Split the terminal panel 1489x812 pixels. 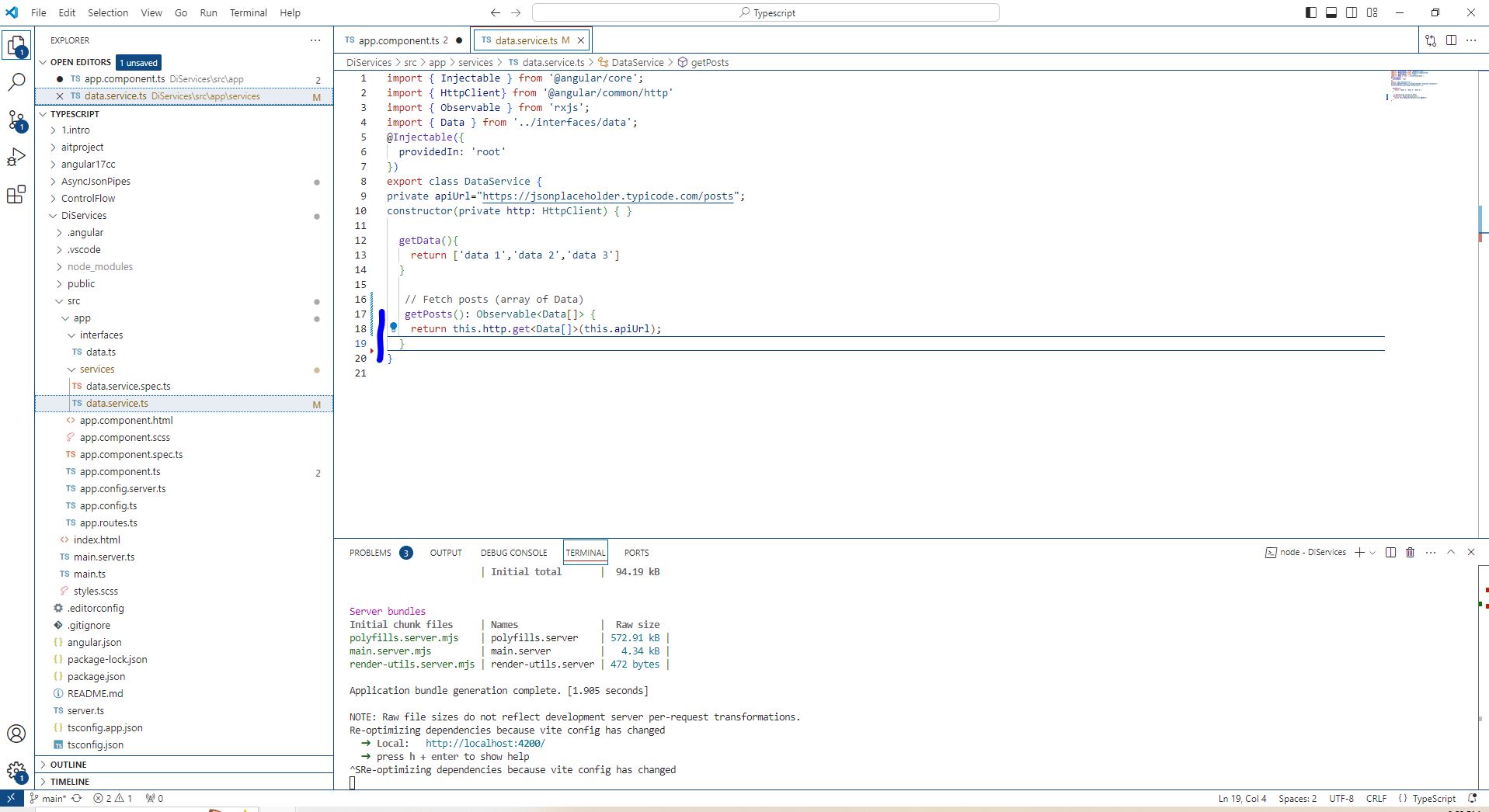1390,553
